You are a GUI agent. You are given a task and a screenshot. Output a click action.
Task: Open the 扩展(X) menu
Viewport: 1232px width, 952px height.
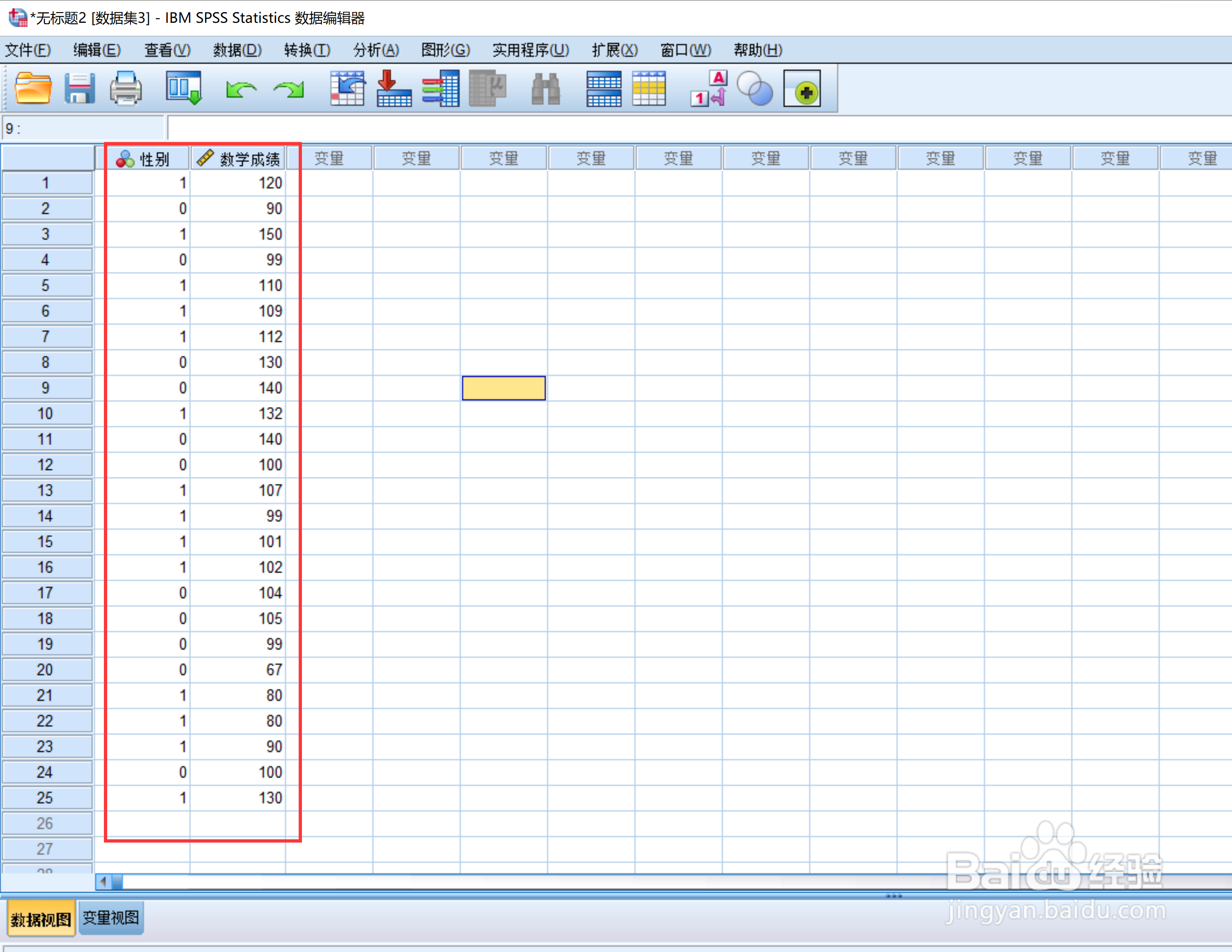coord(615,50)
